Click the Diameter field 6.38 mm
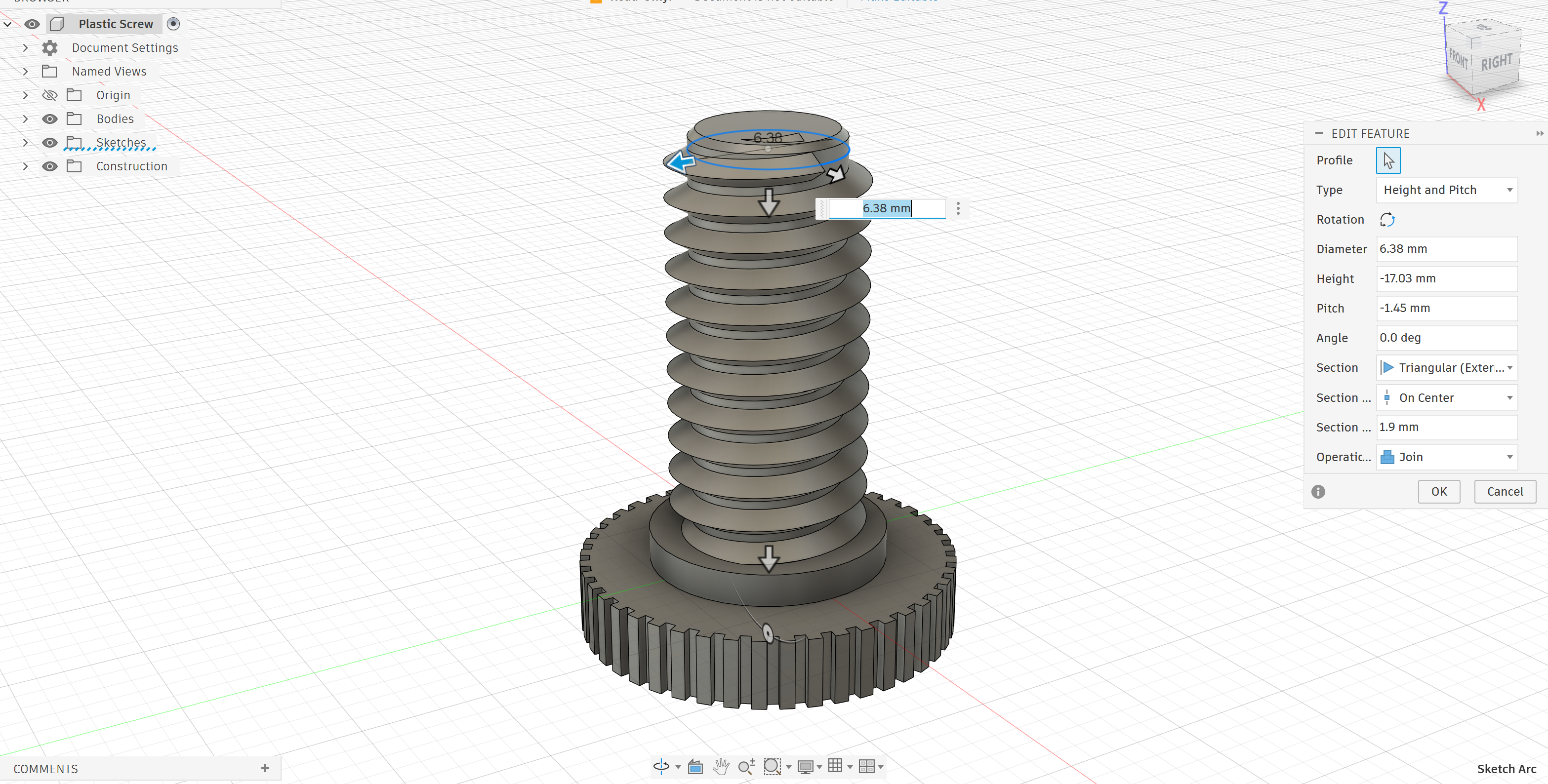Screen dimensions: 1548x784 1446,249
